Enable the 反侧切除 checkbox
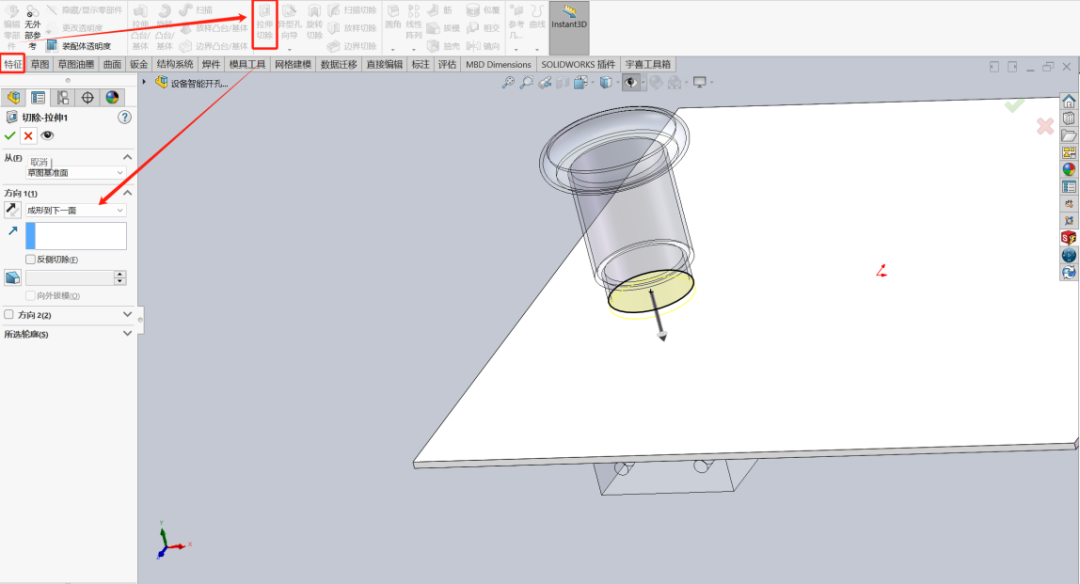 tap(29, 258)
